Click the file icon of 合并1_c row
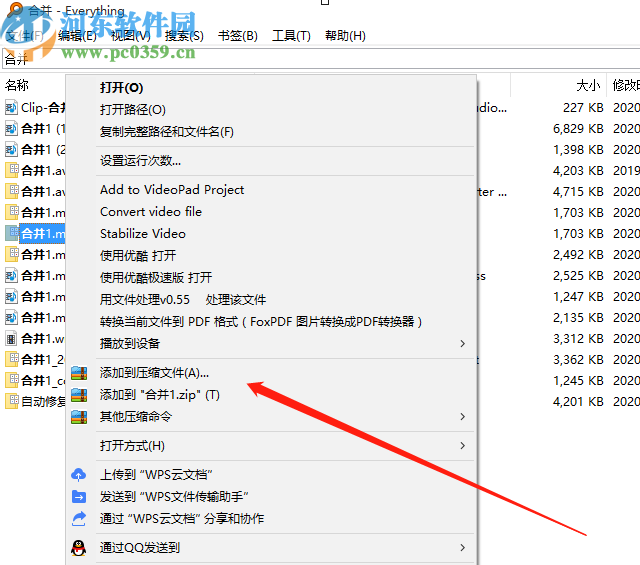The height and width of the screenshot is (565, 640). tap(11, 380)
